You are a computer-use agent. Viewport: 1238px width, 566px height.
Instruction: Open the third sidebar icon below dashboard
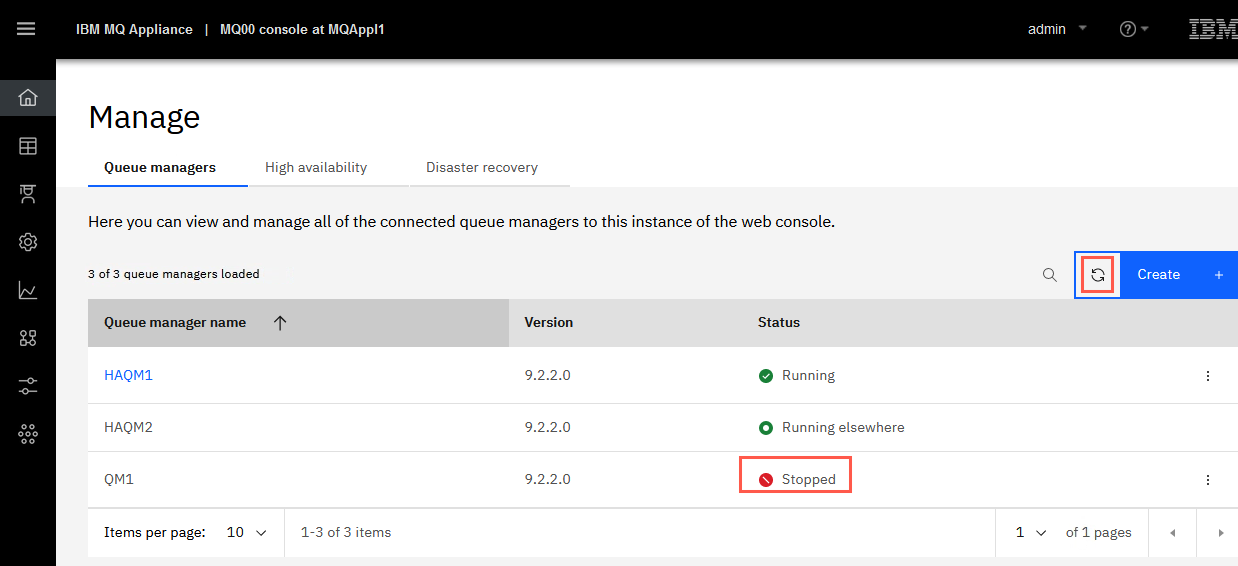click(x=28, y=194)
